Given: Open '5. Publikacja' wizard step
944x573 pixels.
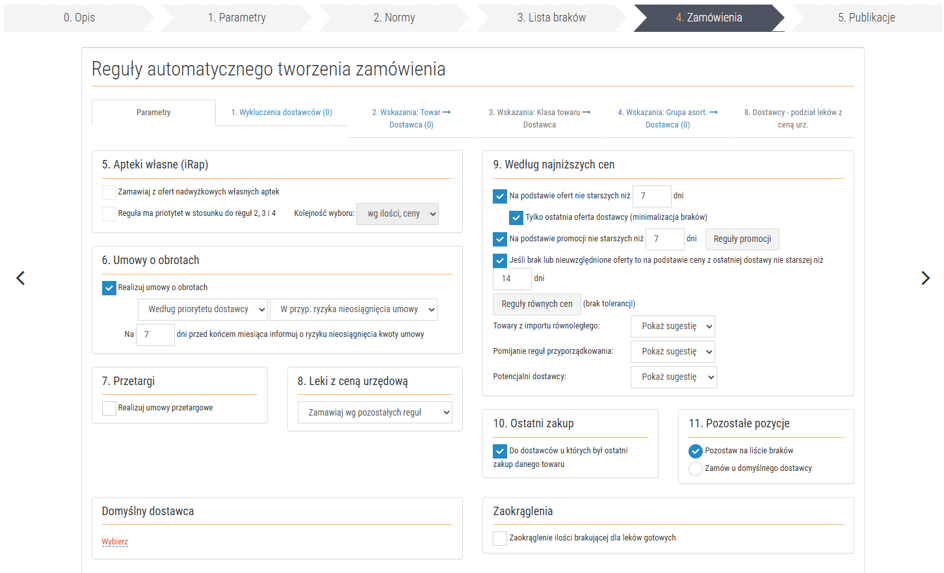Looking at the screenshot, I should coord(865,18).
